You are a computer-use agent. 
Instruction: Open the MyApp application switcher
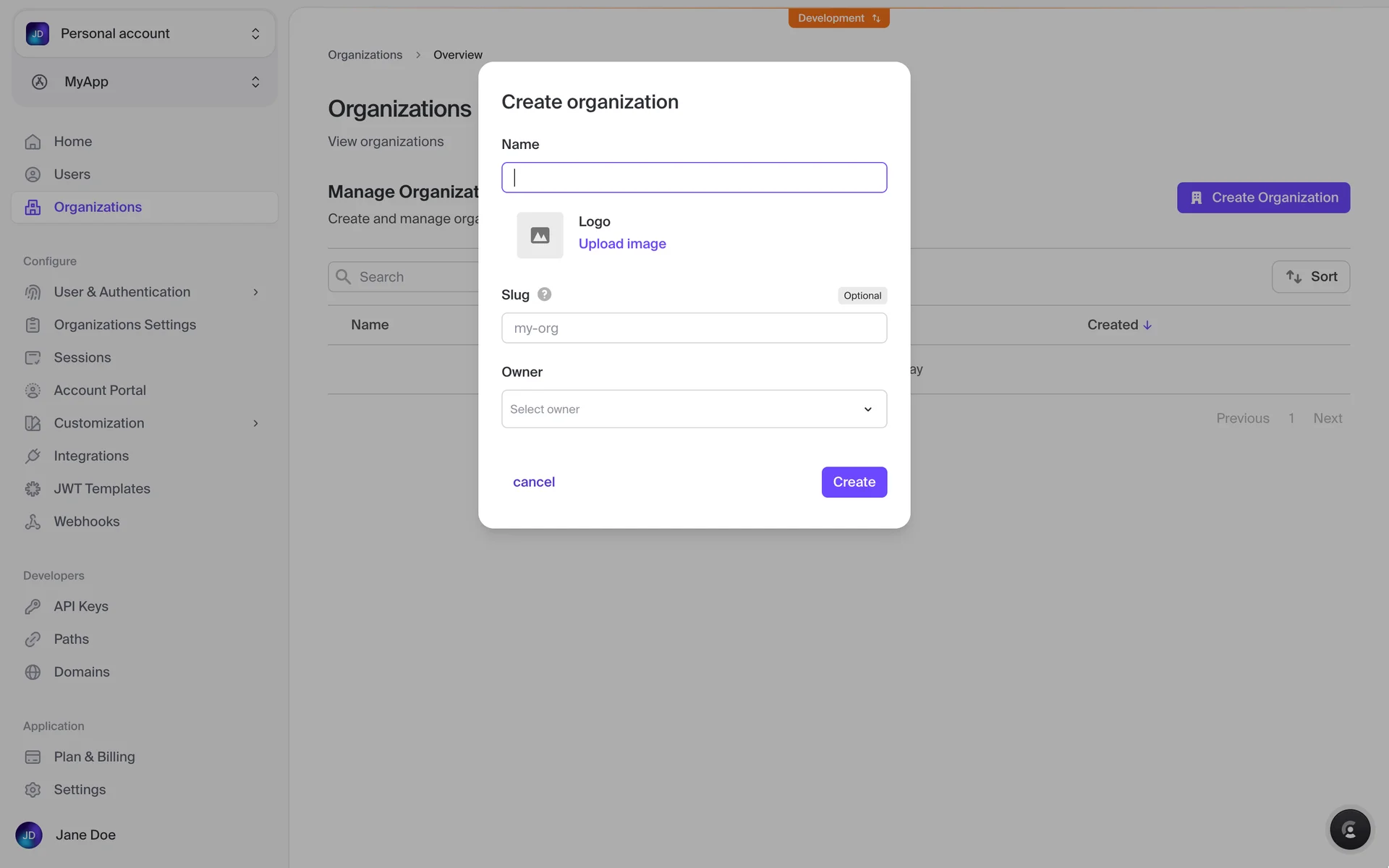click(x=145, y=82)
